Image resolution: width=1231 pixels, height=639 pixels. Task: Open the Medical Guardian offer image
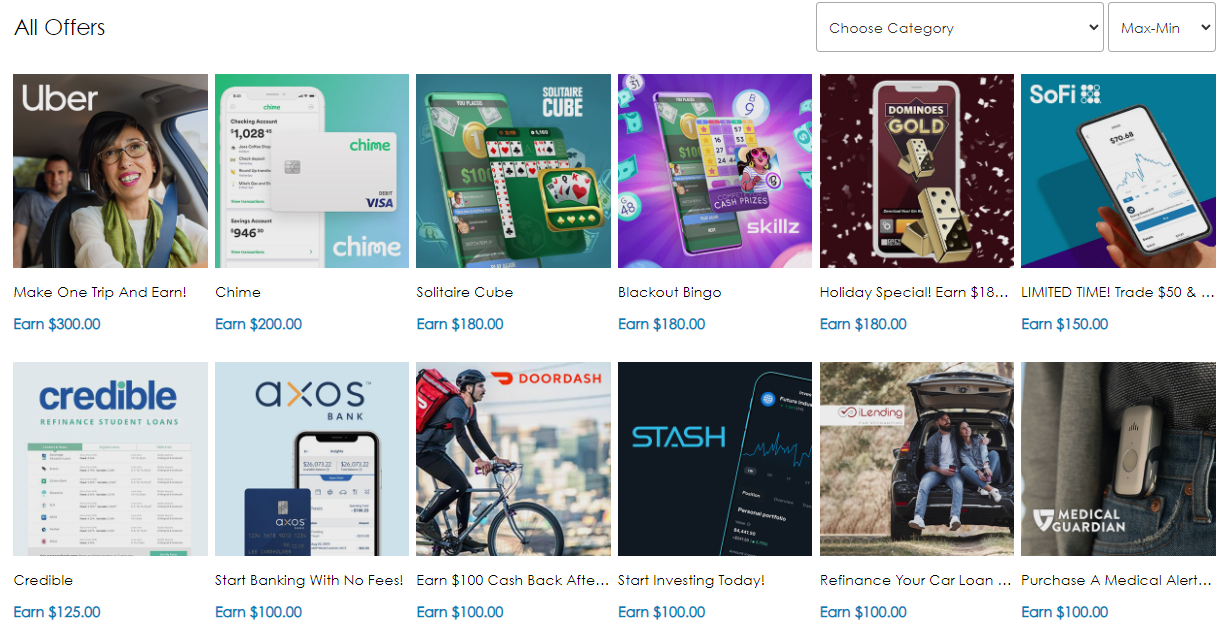[1118, 459]
